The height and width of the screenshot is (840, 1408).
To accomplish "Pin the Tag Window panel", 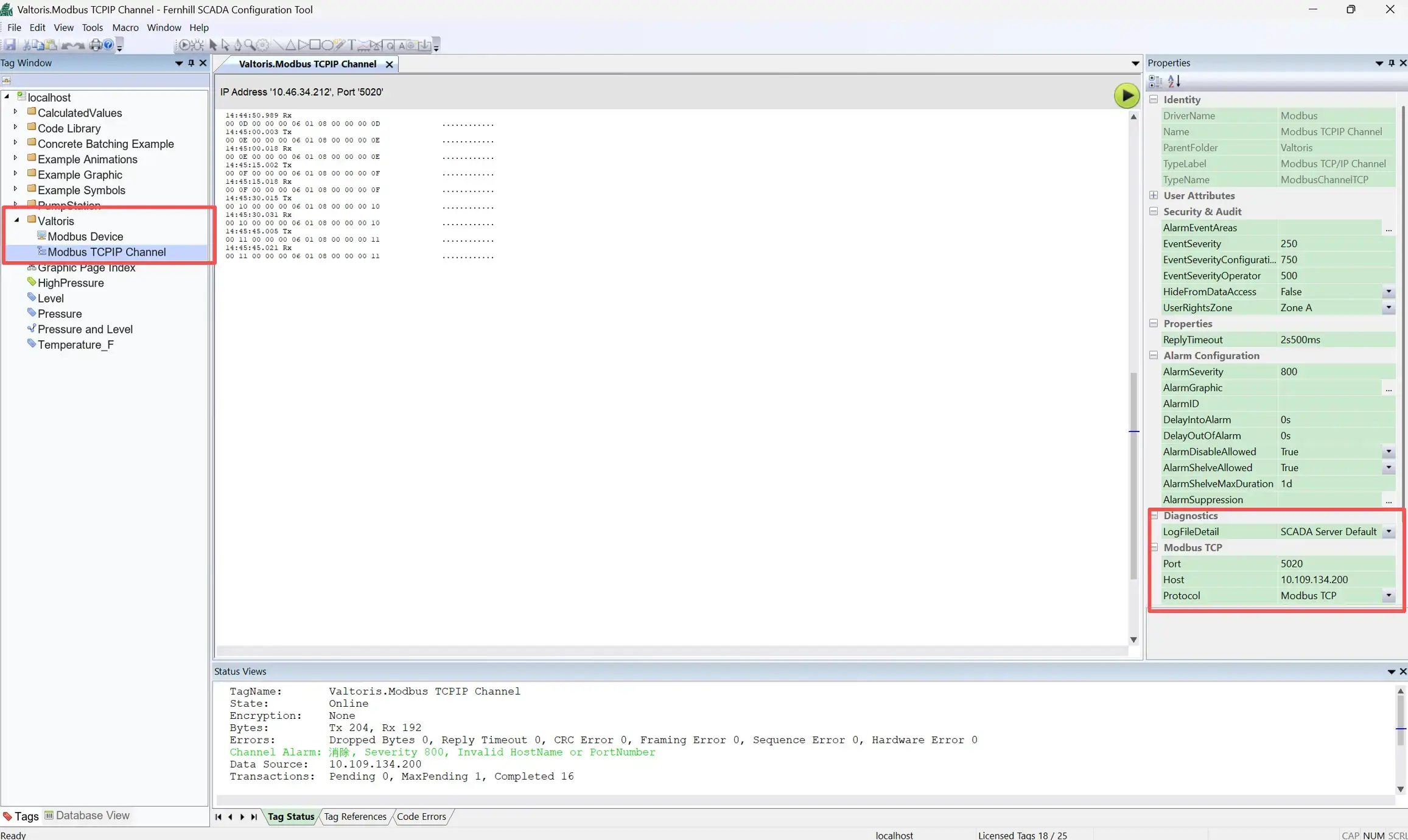I will click(191, 63).
